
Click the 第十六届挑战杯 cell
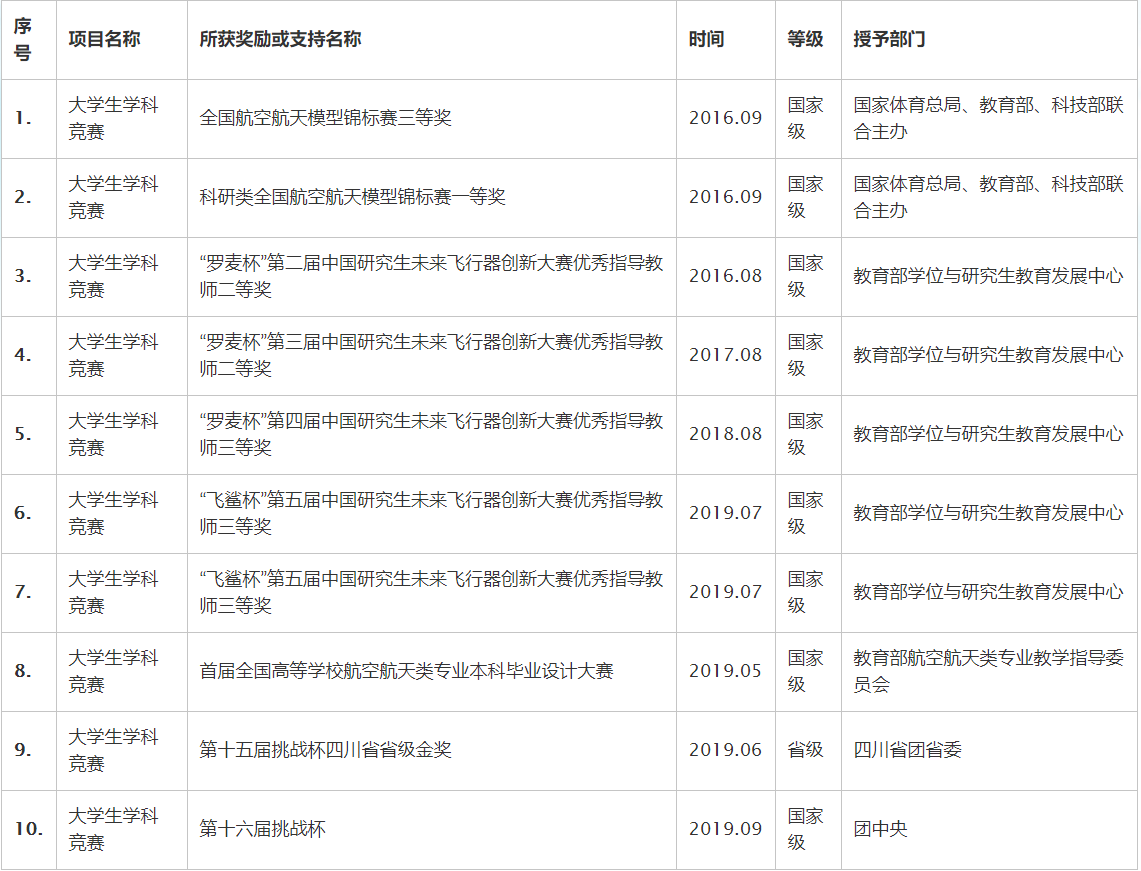432,830
